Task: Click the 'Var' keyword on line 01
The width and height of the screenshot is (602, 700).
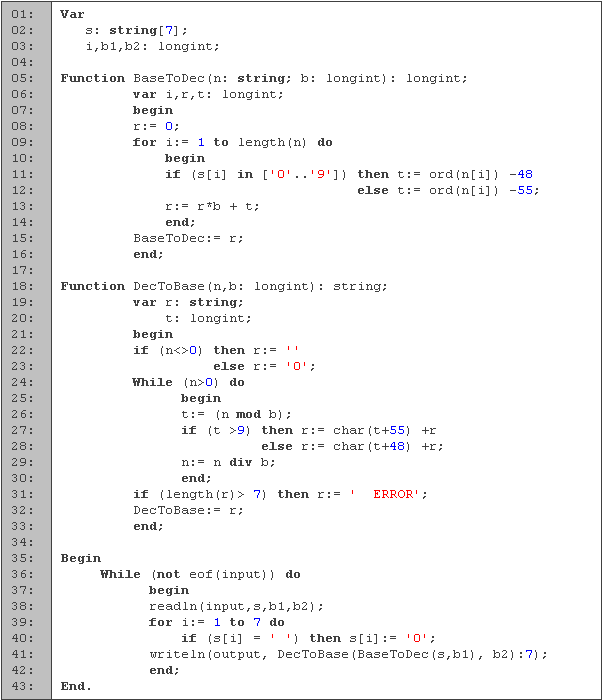Action: coord(72,14)
